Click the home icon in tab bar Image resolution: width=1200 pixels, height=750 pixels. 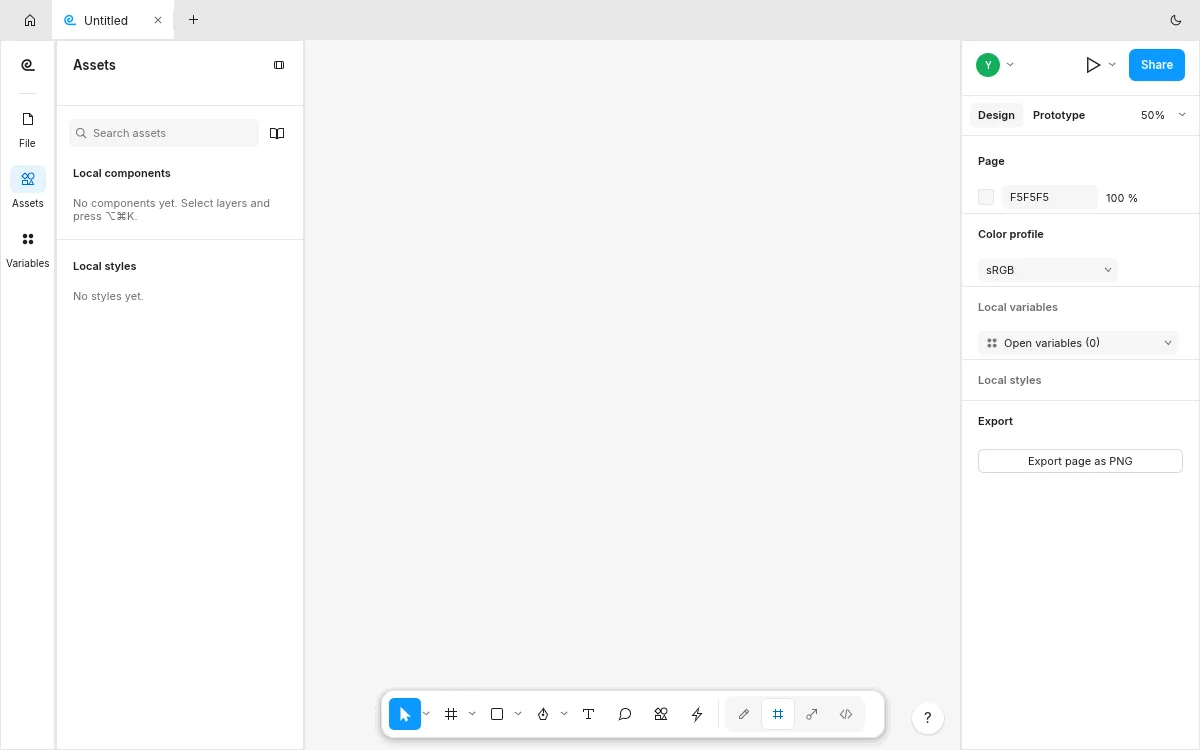[x=30, y=20]
